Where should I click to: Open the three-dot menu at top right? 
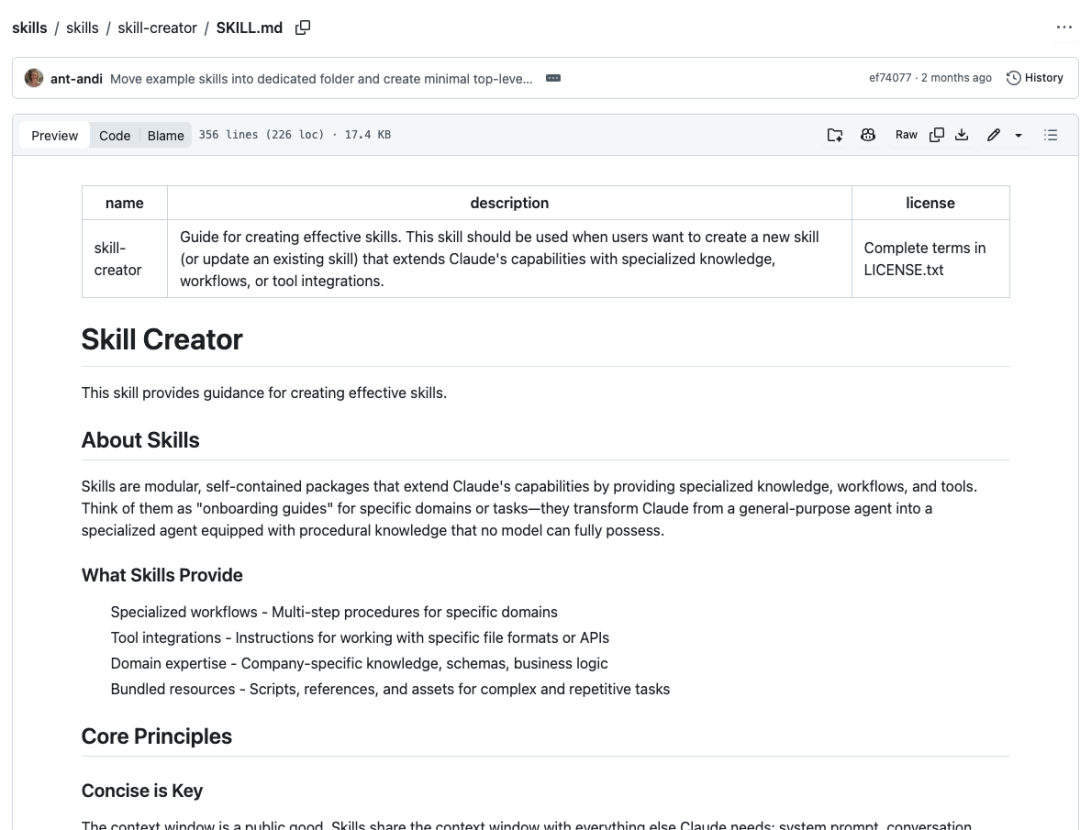point(1063,28)
